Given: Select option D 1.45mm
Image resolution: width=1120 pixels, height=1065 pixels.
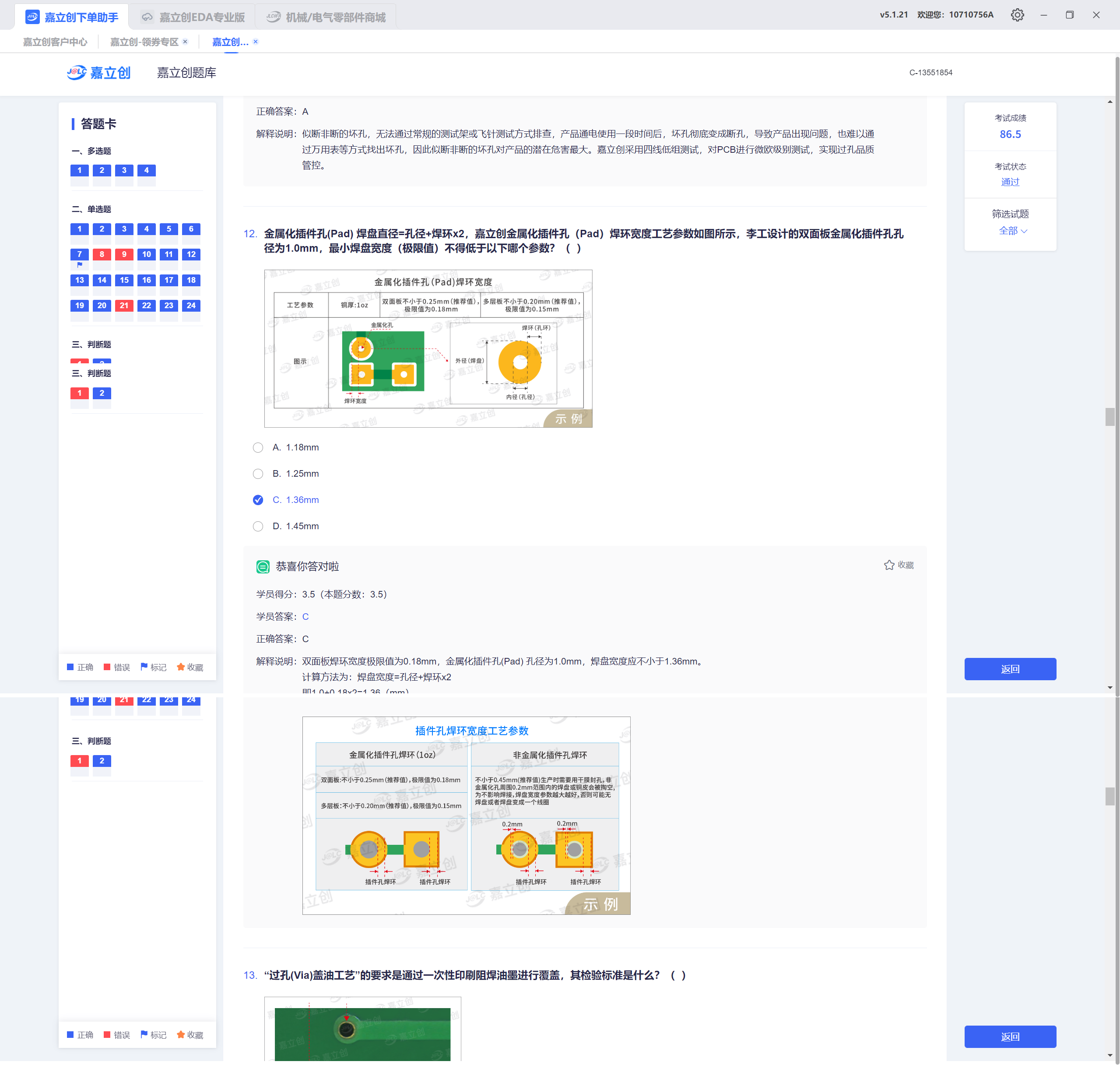Looking at the screenshot, I should point(258,526).
